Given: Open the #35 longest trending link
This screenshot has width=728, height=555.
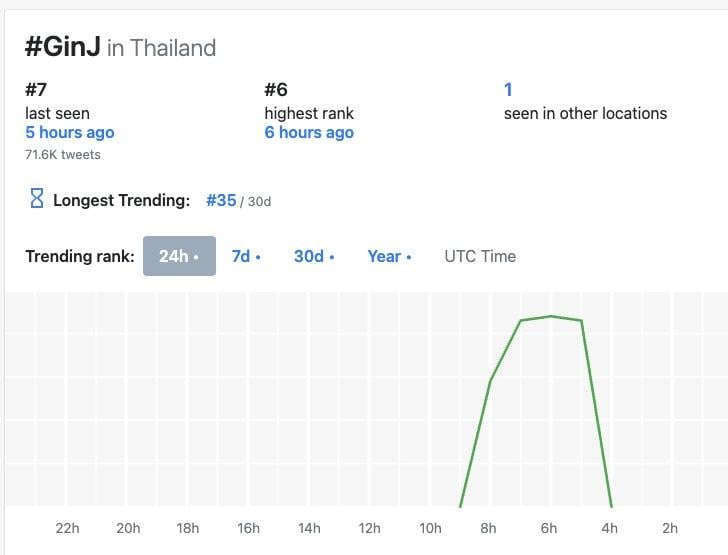Looking at the screenshot, I should pos(221,200).
